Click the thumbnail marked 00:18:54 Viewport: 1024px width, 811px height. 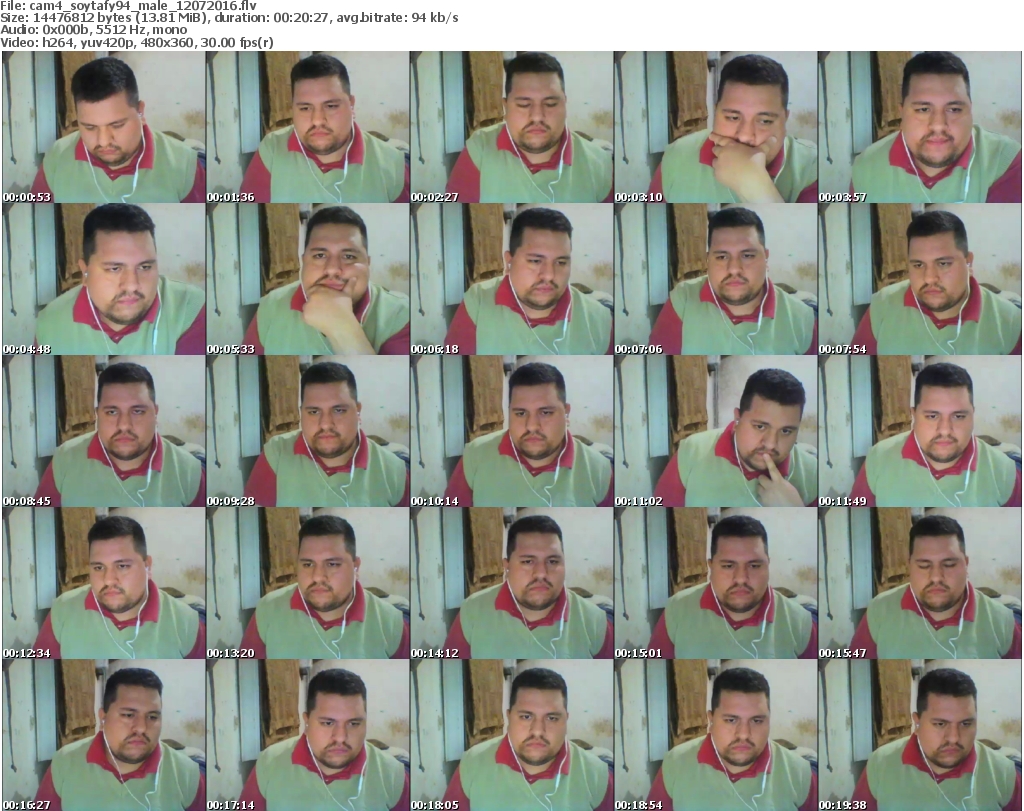(x=715, y=735)
